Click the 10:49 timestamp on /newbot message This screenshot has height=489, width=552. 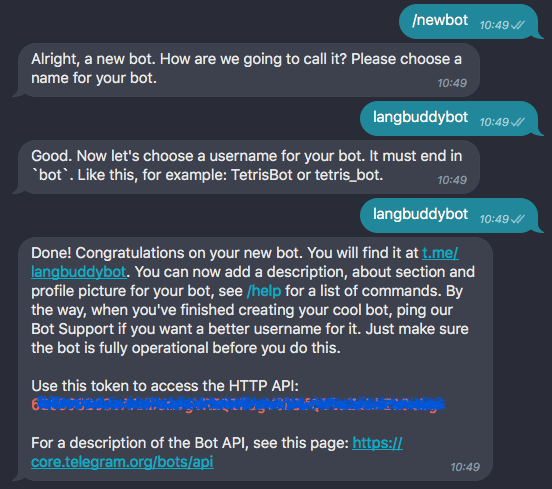tap(494, 25)
